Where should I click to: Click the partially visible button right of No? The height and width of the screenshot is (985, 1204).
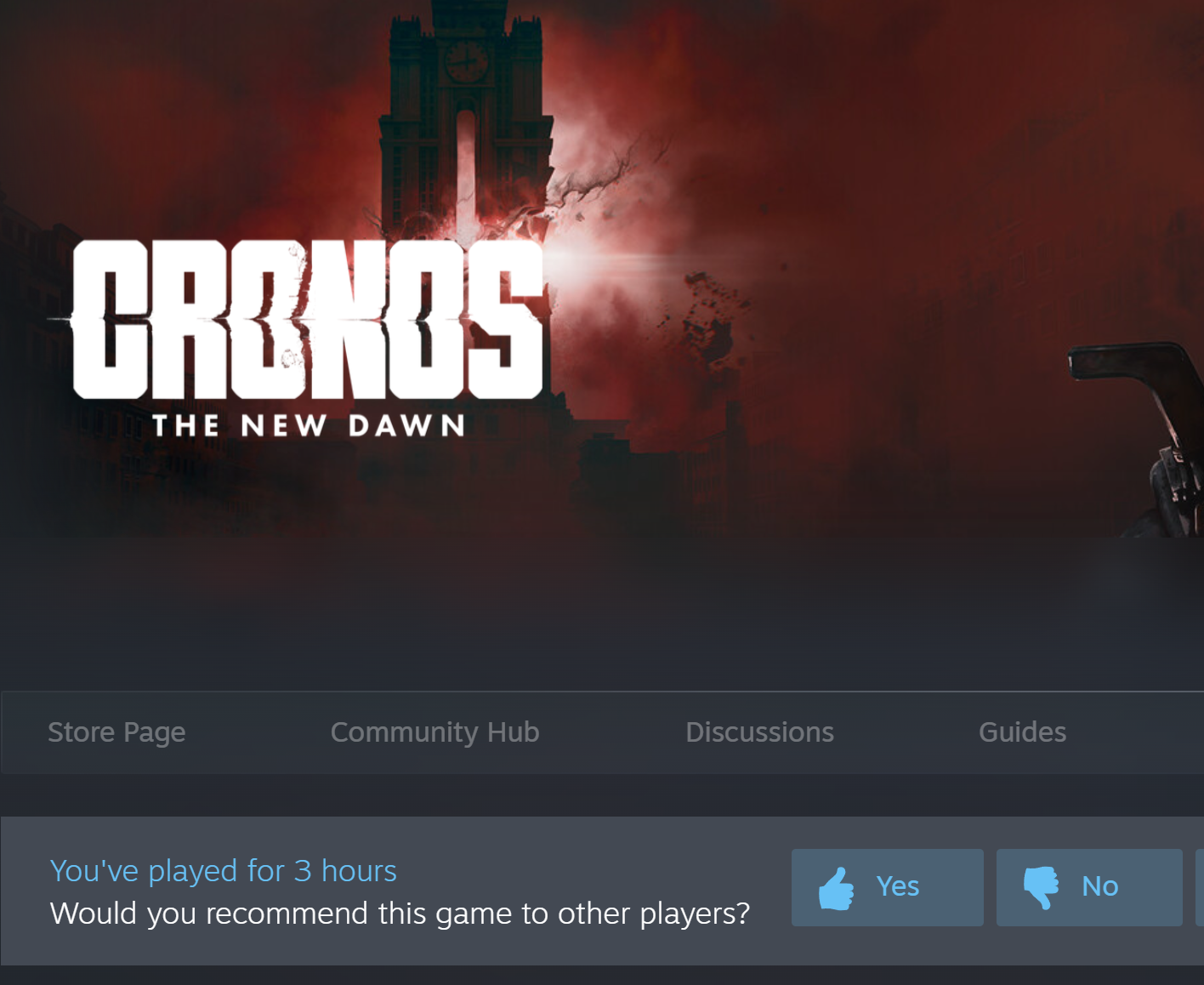(x=1200, y=887)
